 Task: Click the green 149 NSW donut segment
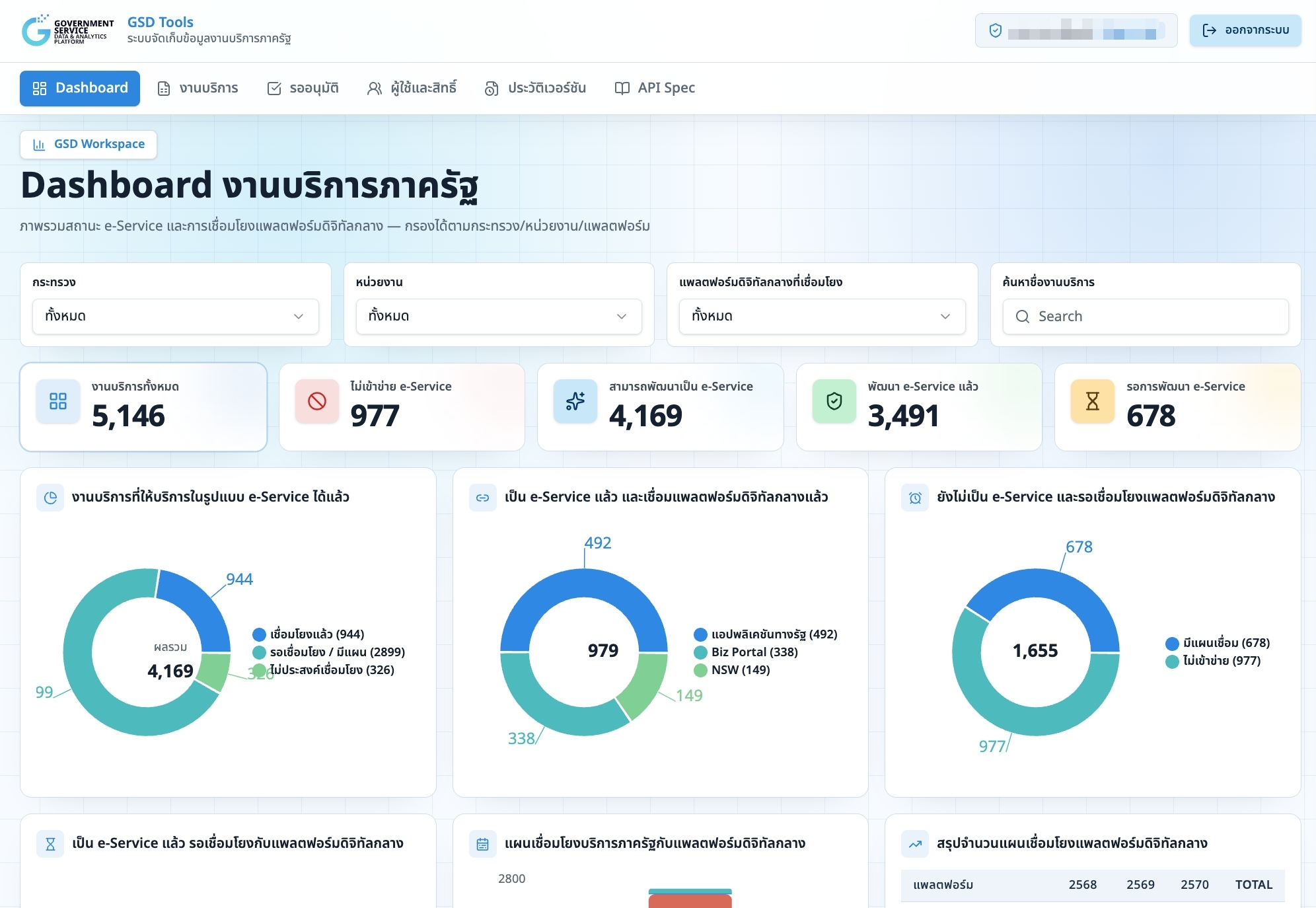[641, 684]
